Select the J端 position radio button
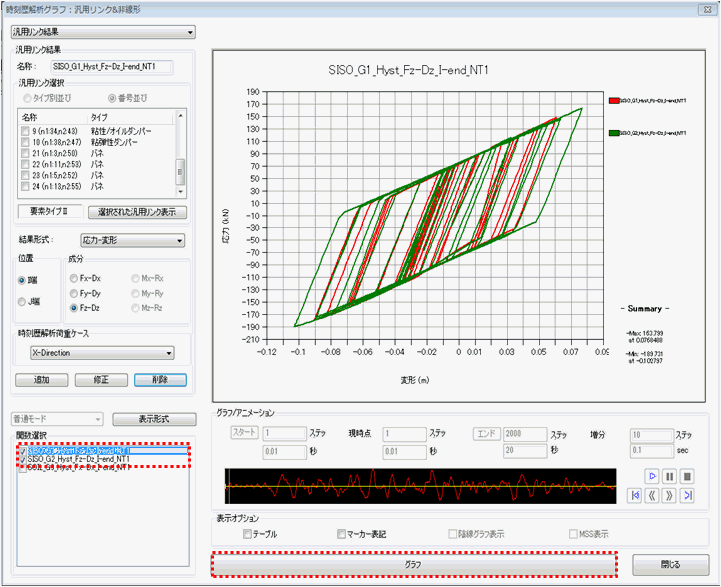 pyautogui.click(x=22, y=302)
